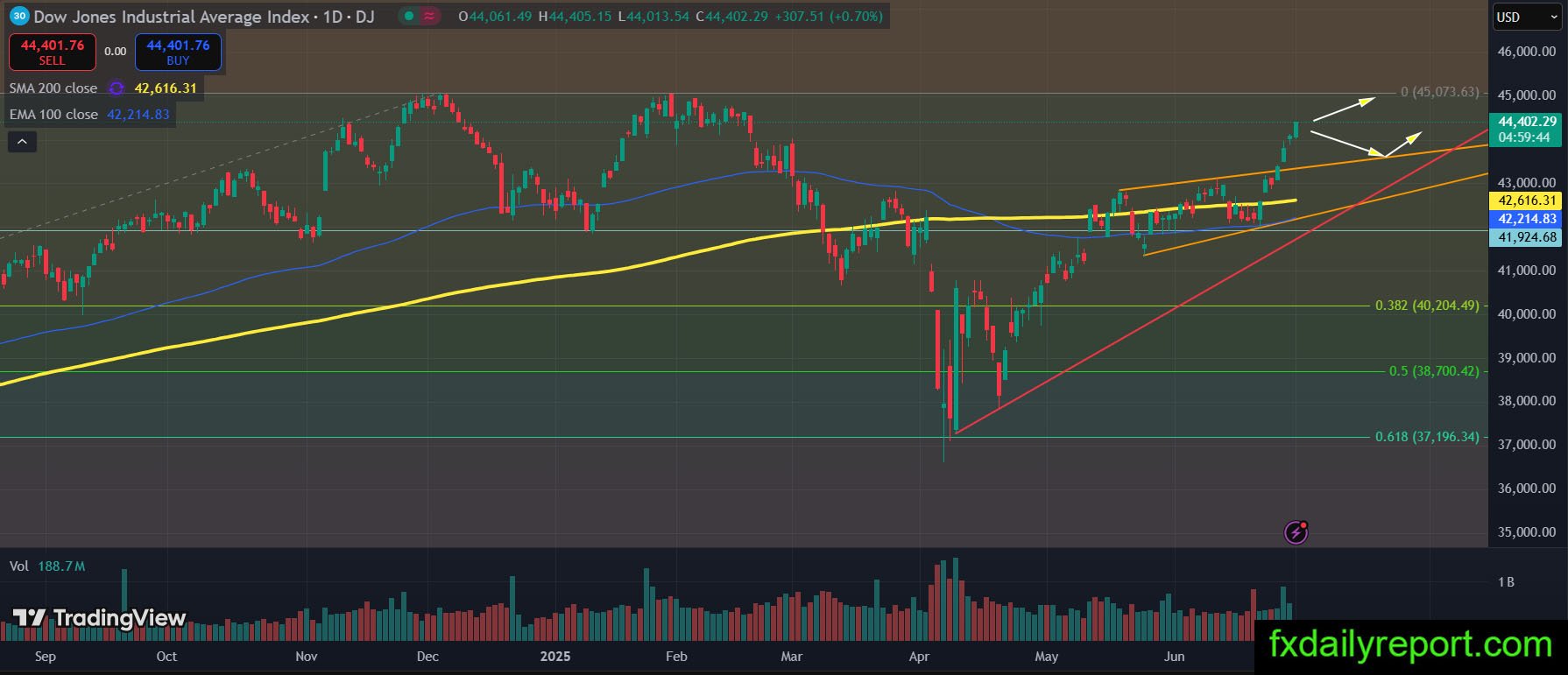Click the Feb label on the time axis
This screenshot has width=1568, height=675.
click(676, 657)
